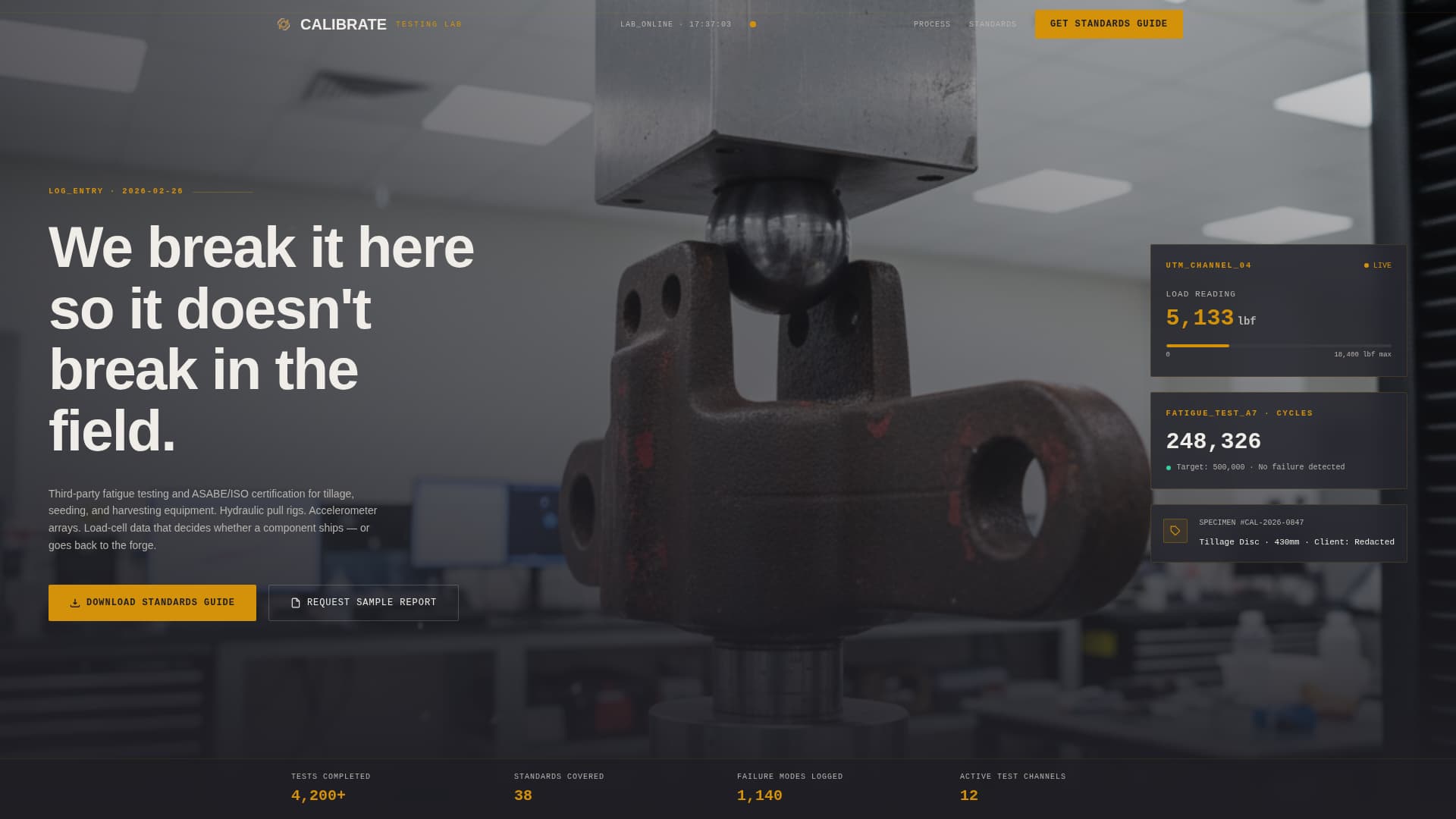The width and height of the screenshot is (1456, 819).
Task: Click REQUEST SAMPLE REPORT
Action: point(363,602)
